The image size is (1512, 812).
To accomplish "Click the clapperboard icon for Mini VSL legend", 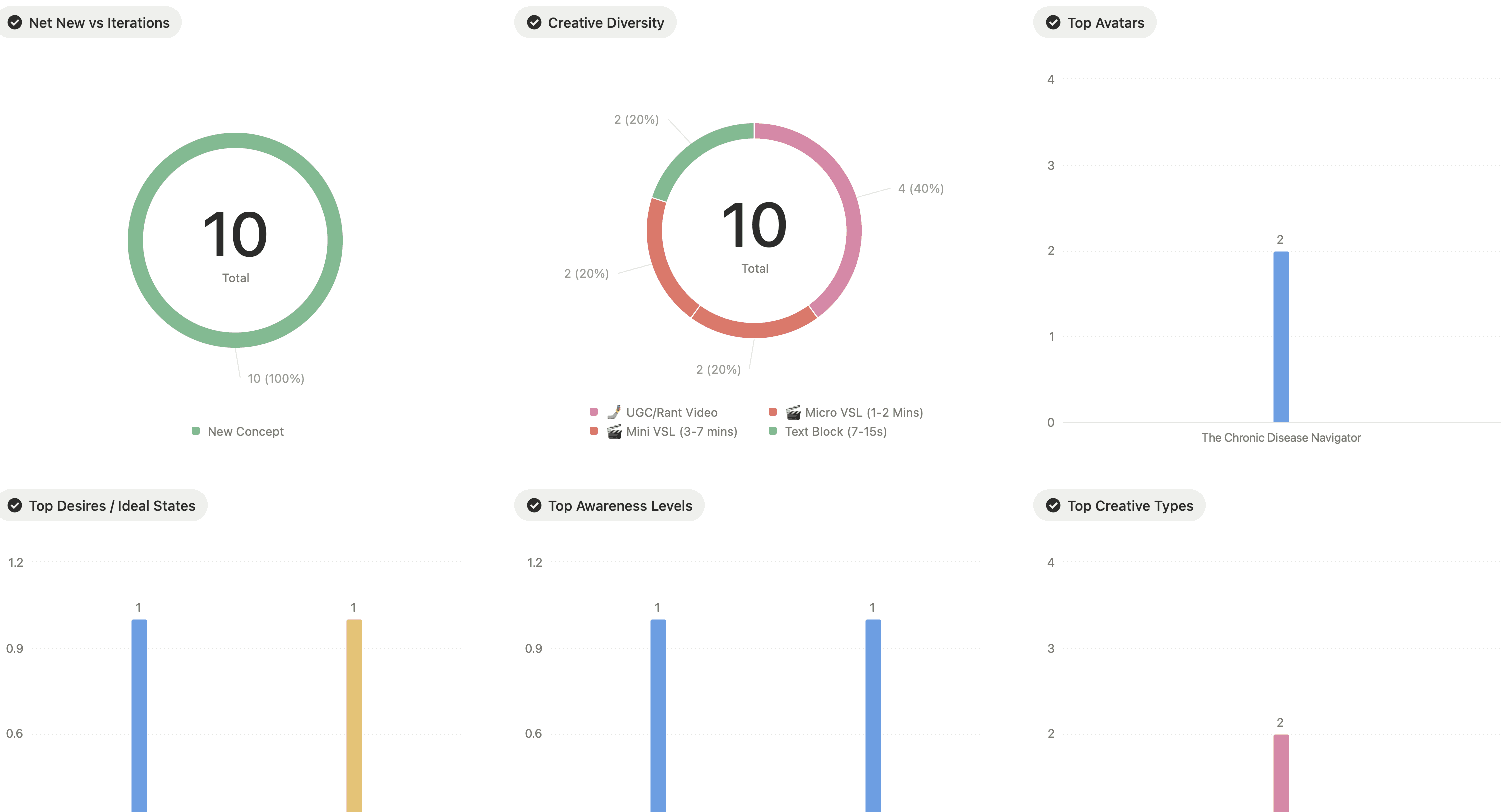I will click(x=614, y=432).
